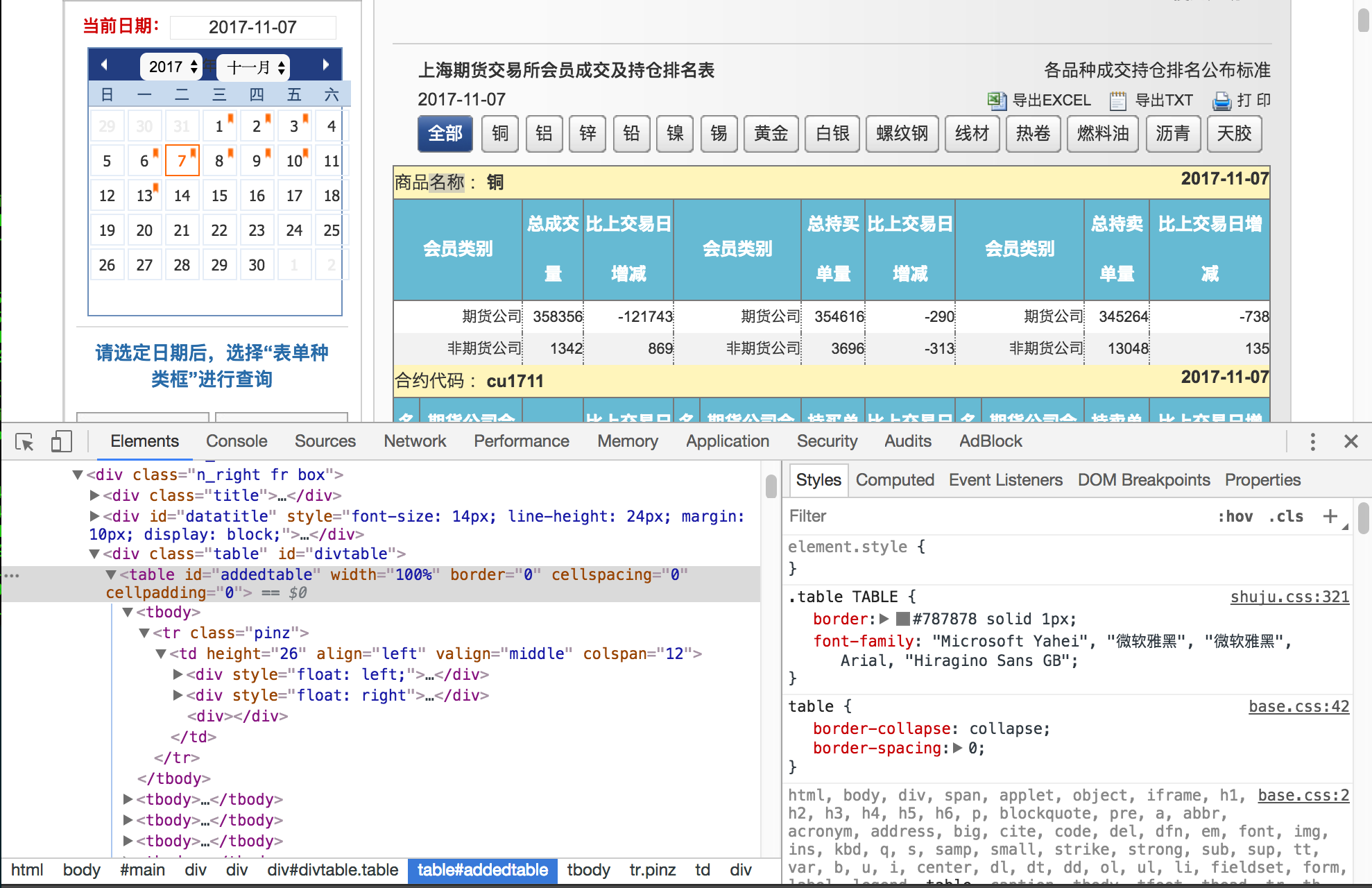Image resolution: width=1372 pixels, height=888 pixels.
Task: Collapse tr class pinz node
Action: 144,633
